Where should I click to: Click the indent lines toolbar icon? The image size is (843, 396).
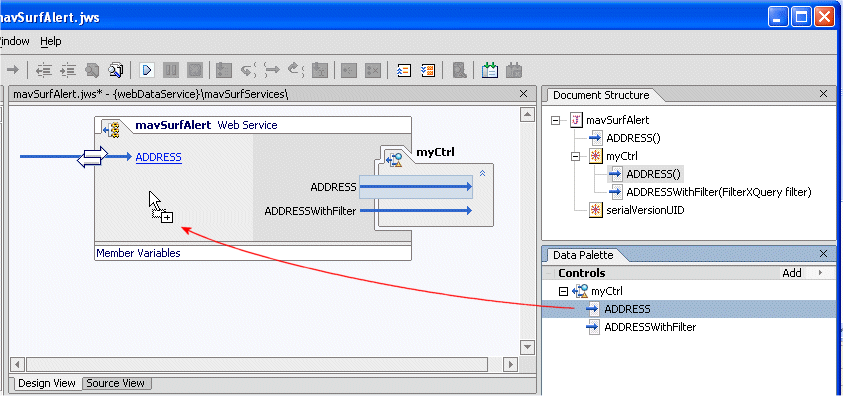(x=68, y=70)
